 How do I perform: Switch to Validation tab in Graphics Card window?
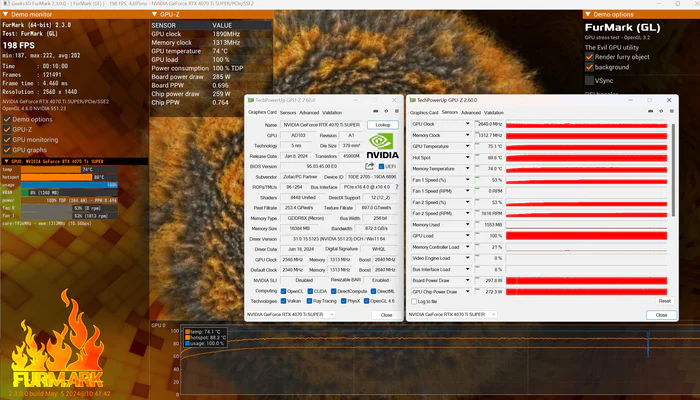pyautogui.click(x=332, y=112)
